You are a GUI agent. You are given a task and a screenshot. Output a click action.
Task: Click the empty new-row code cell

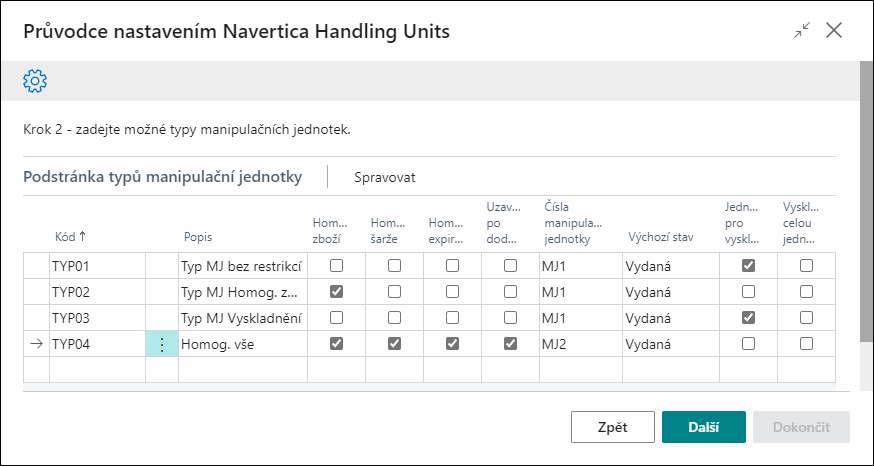[x=98, y=370]
